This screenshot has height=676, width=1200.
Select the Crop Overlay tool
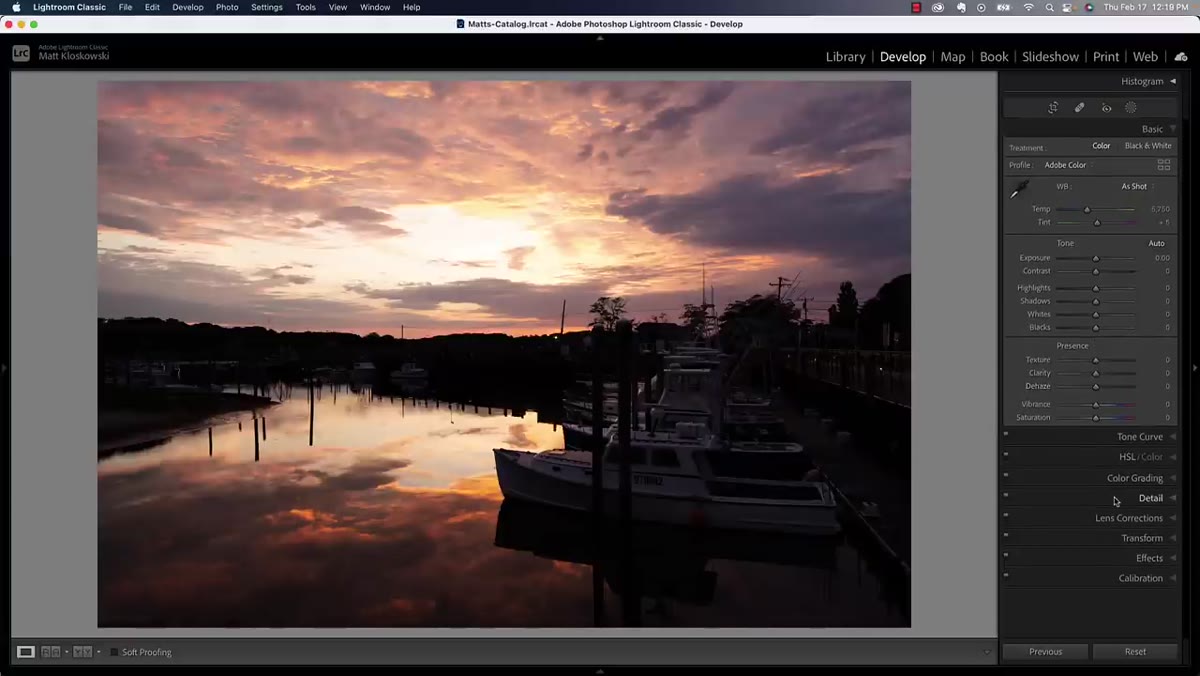pyautogui.click(x=1053, y=108)
